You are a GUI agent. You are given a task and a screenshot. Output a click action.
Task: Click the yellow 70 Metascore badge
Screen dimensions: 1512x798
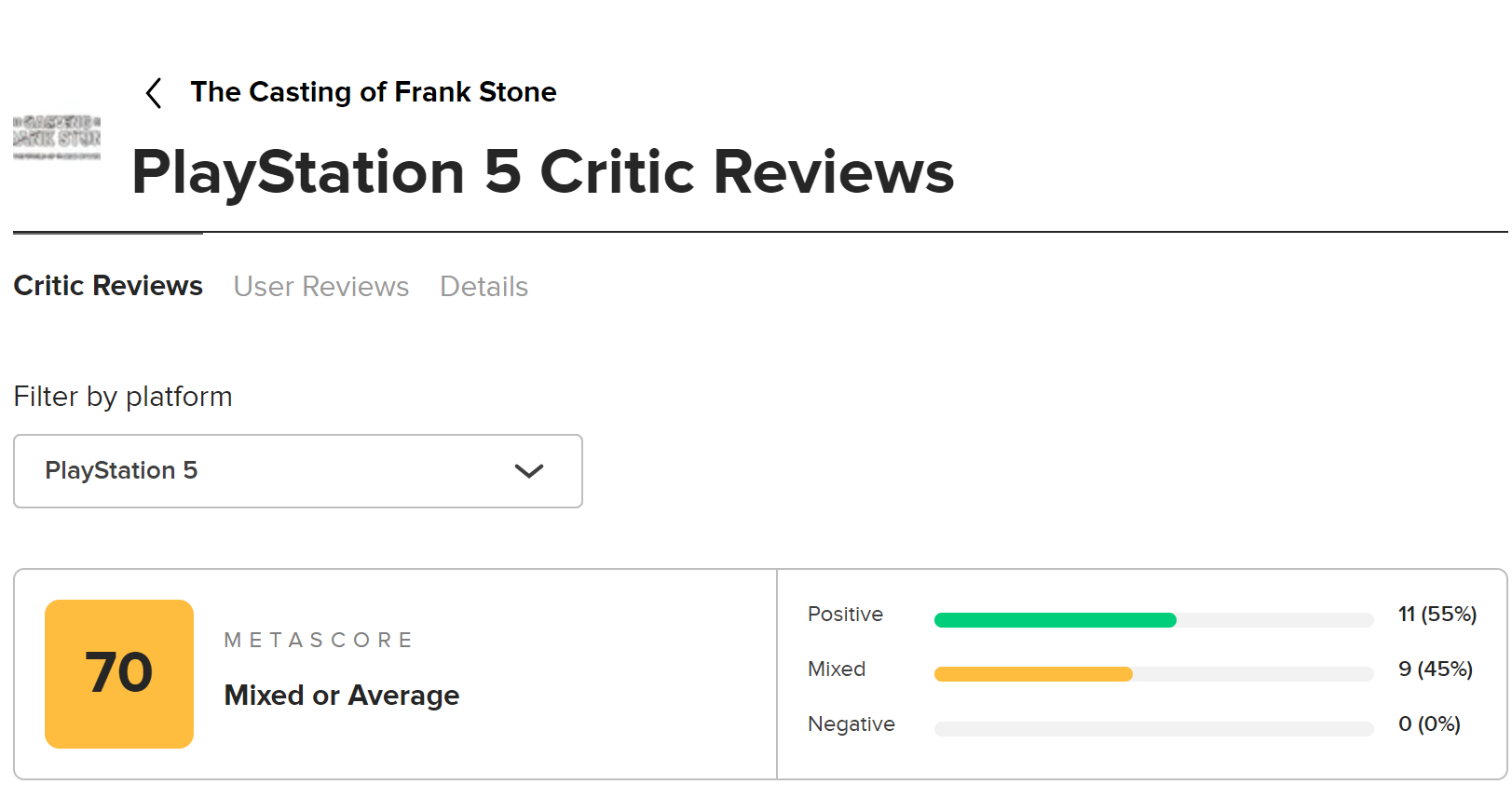(119, 674)
